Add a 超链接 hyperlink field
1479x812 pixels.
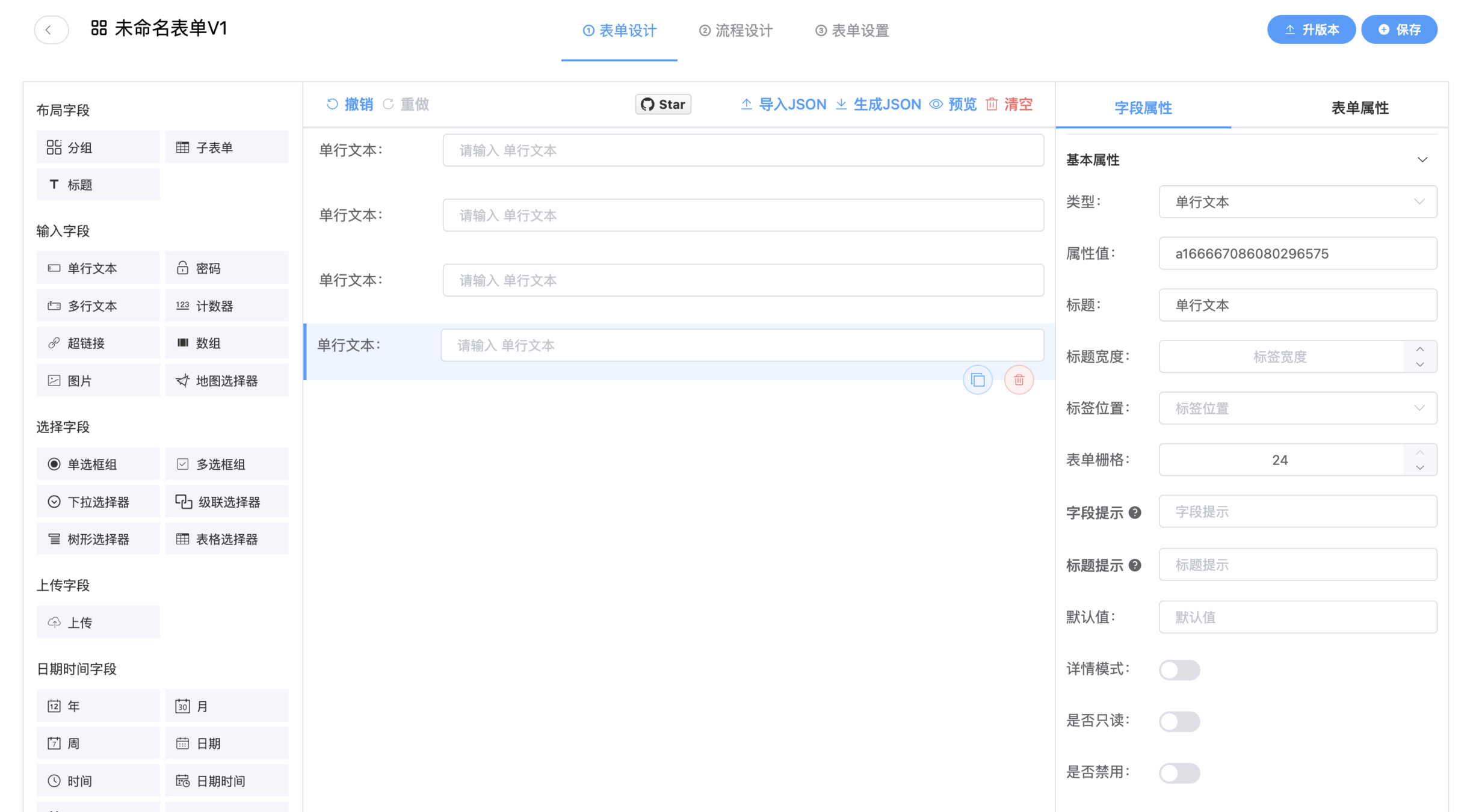[97, 343]
